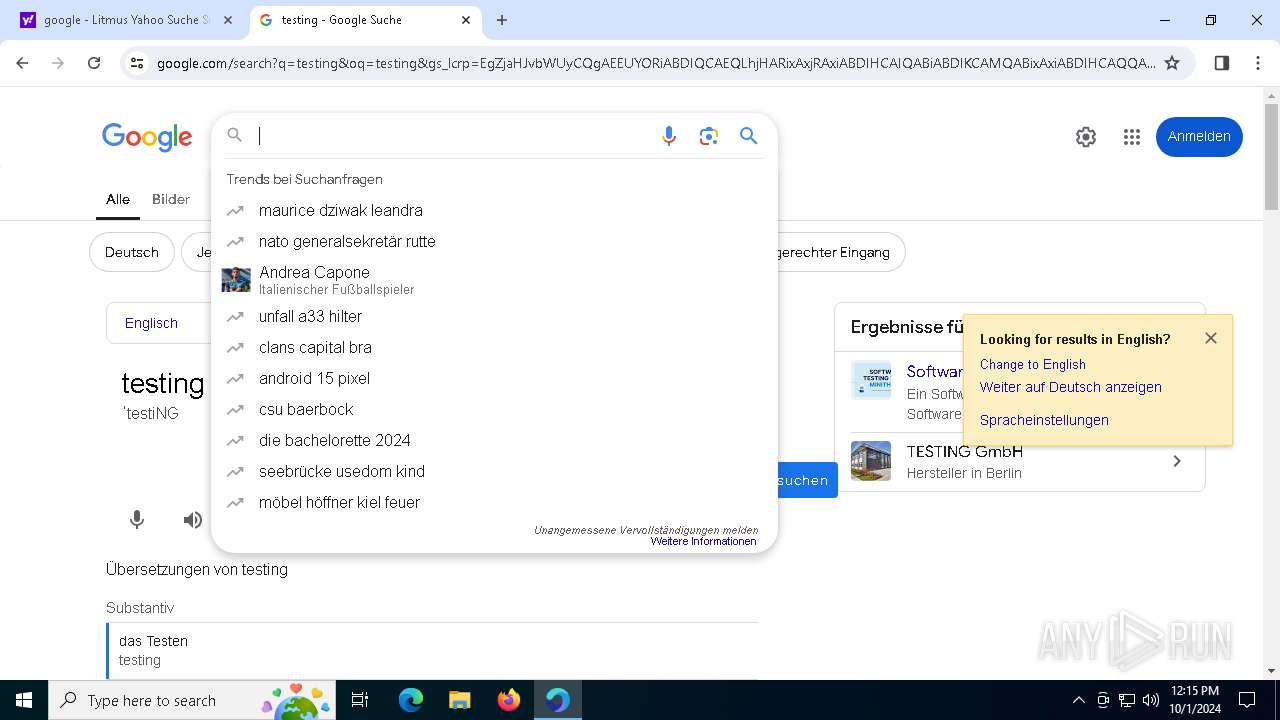1280x720 pixels.
Task: Select suggestion nato generalsekretär rutte
Action: 494,241
